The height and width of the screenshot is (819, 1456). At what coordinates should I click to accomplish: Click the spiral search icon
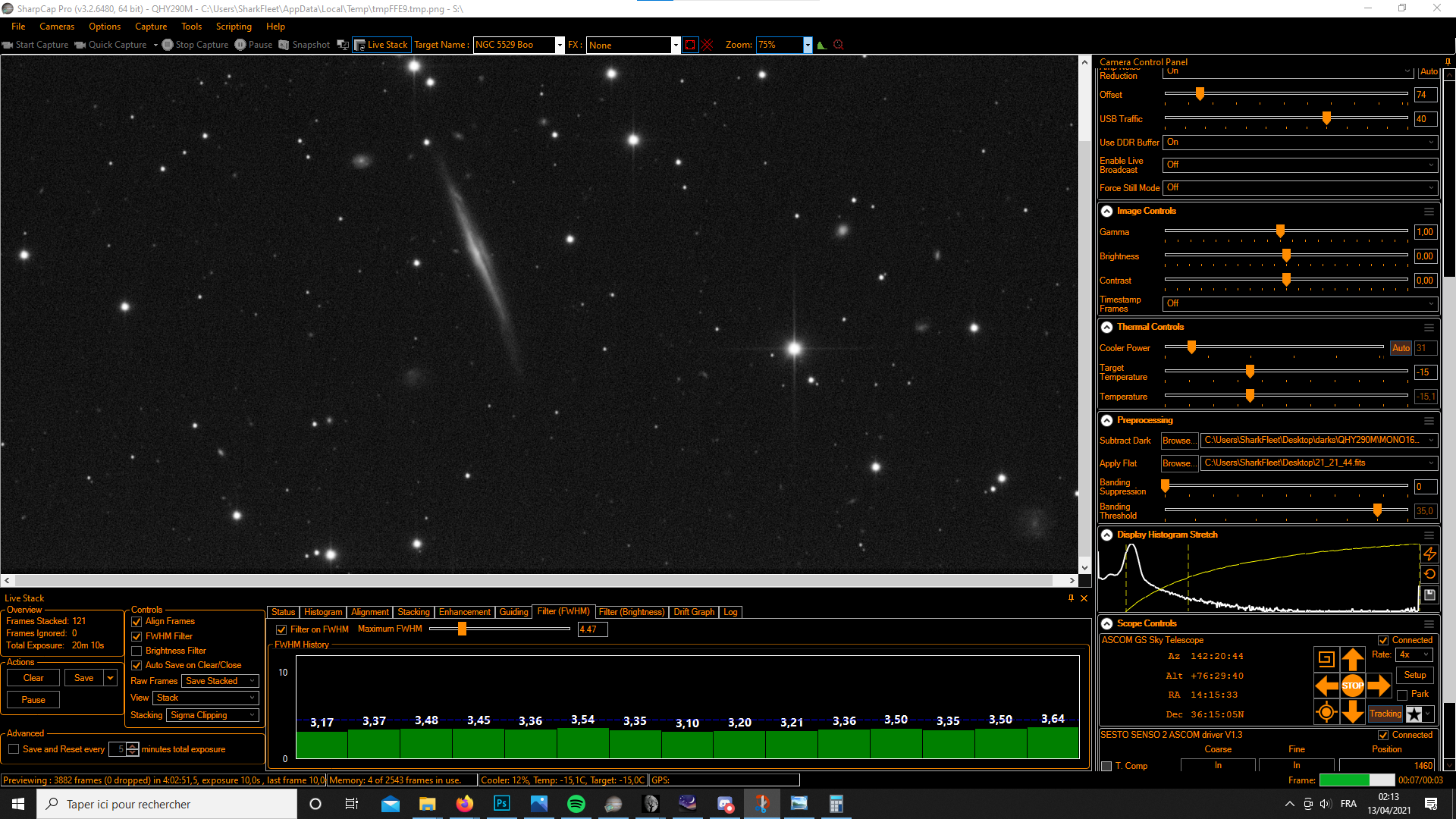(1326, 660)
